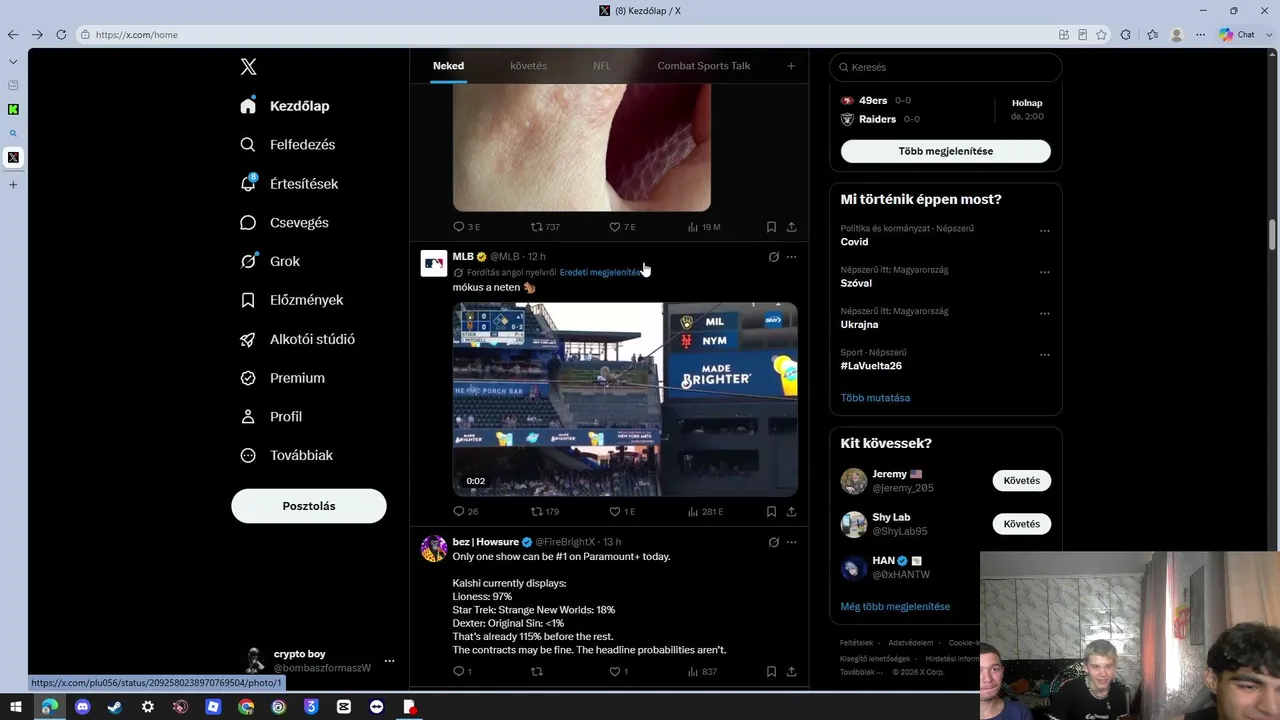Switch to Combat Sports Talk tab
The height and width of the screenshot is (720, 1280).
pos(703,66)
